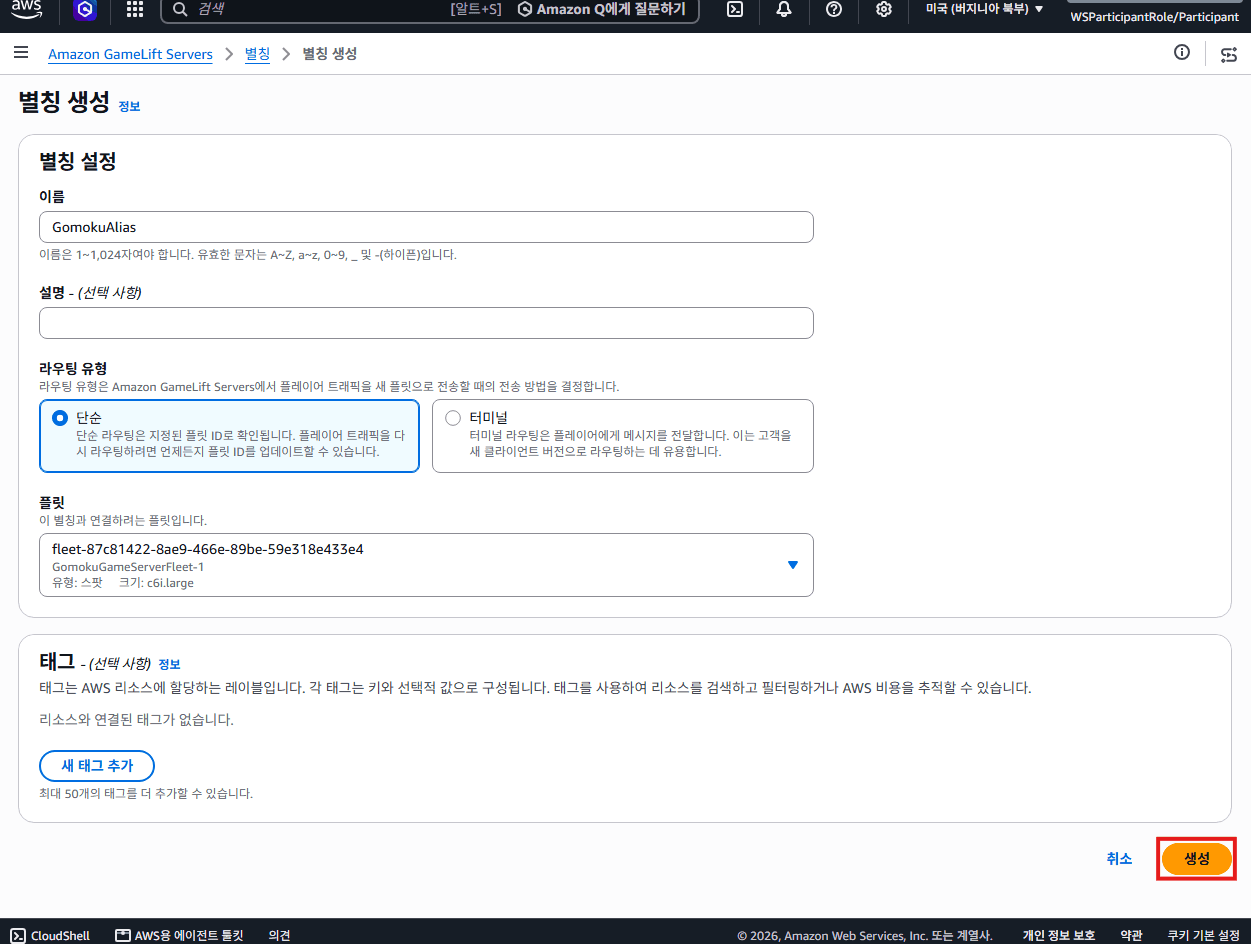
Task: Click the AWS logo home icon
Action: coord(27,9)
